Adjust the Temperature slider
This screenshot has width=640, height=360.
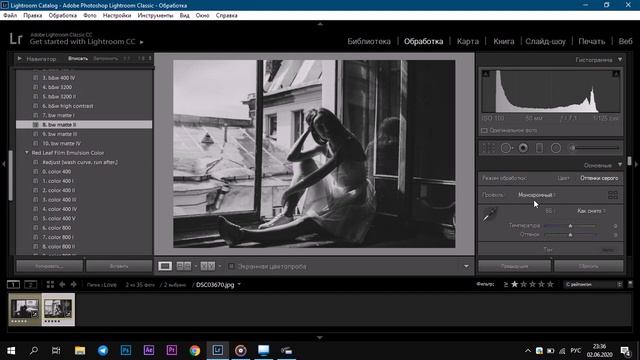[x=570, y=225]
